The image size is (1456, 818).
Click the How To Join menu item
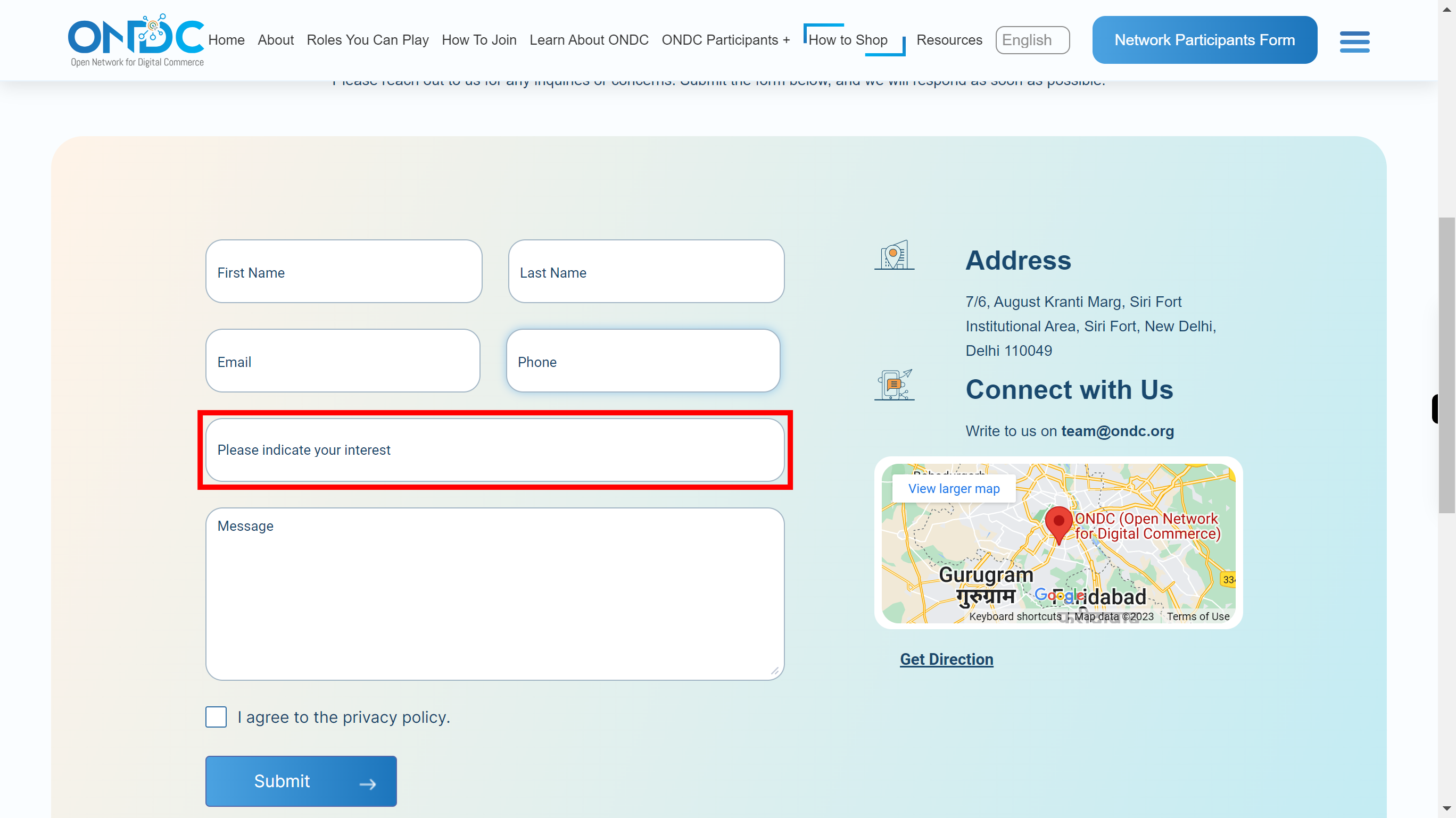coord(478,40)
